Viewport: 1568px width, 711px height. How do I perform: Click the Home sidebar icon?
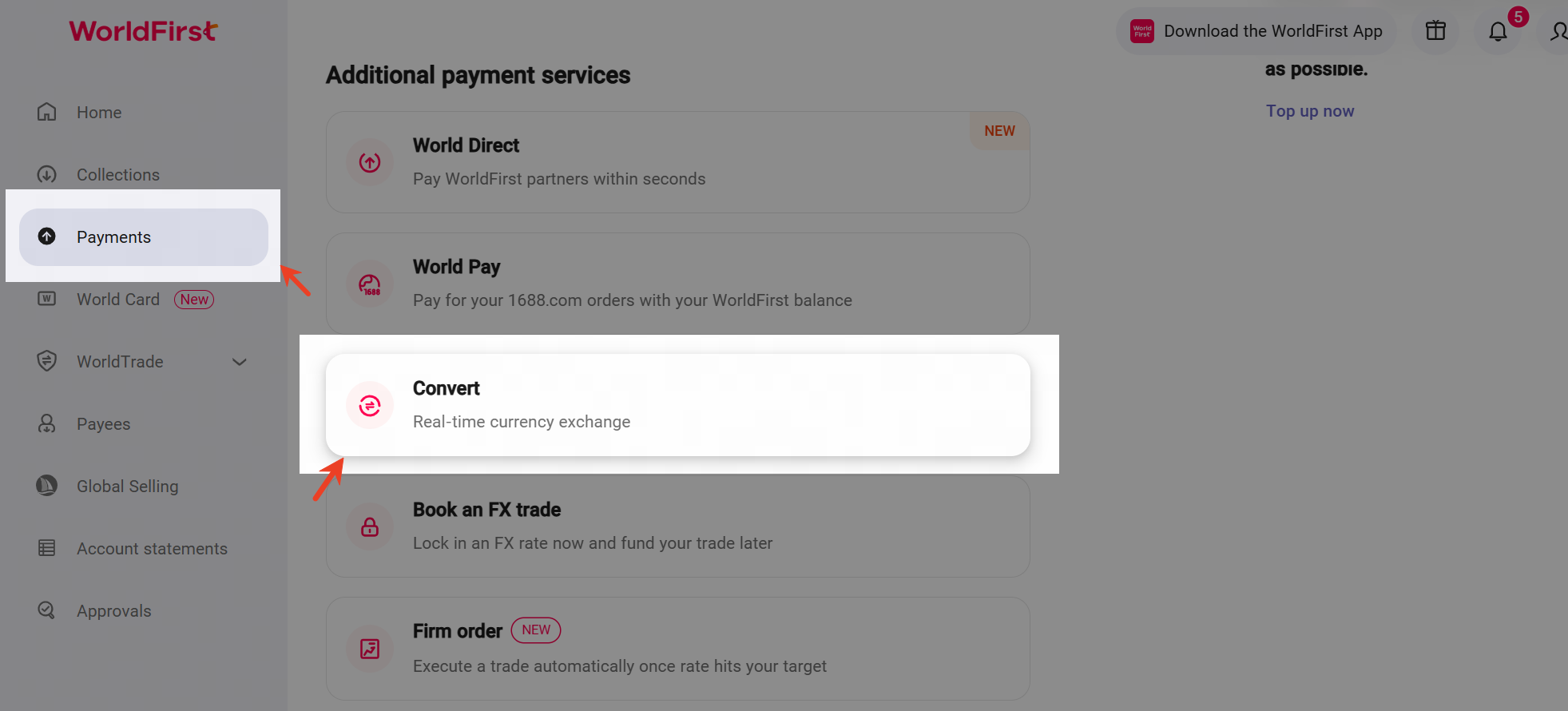tap(47, 112)
